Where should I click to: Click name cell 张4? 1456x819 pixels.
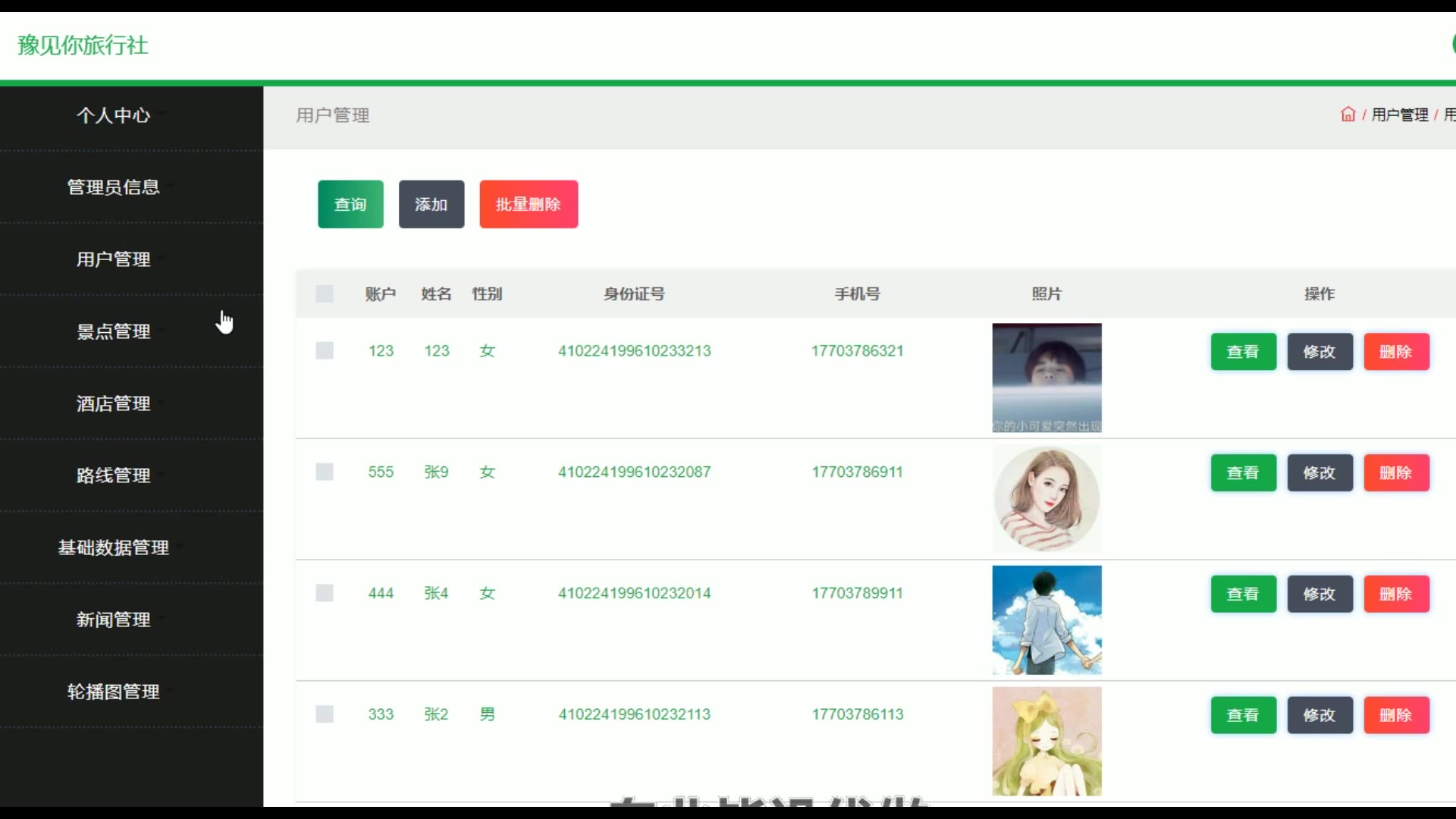[437, 593]
